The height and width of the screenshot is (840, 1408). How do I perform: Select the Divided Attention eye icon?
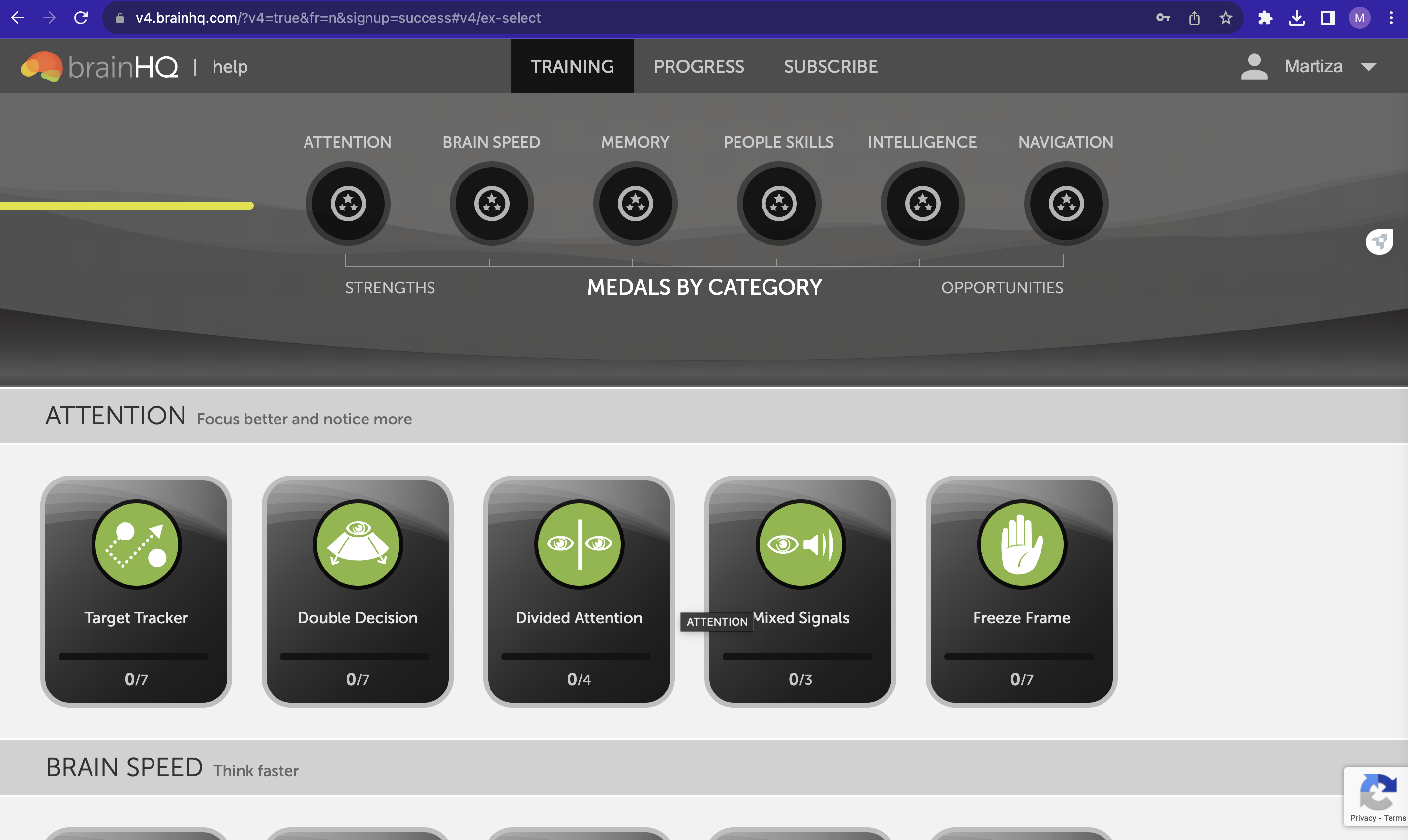[x=579, y=544]
